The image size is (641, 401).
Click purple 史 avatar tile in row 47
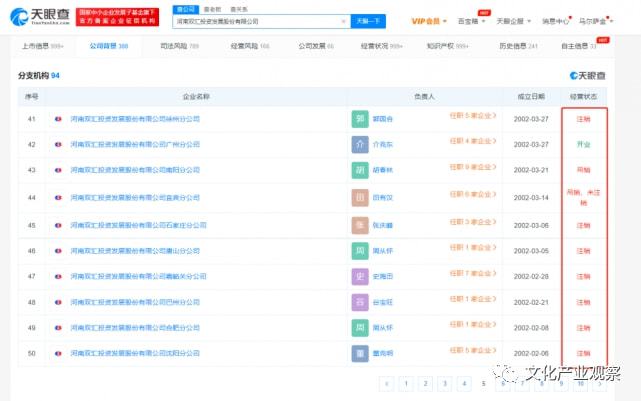click(360, 276)
